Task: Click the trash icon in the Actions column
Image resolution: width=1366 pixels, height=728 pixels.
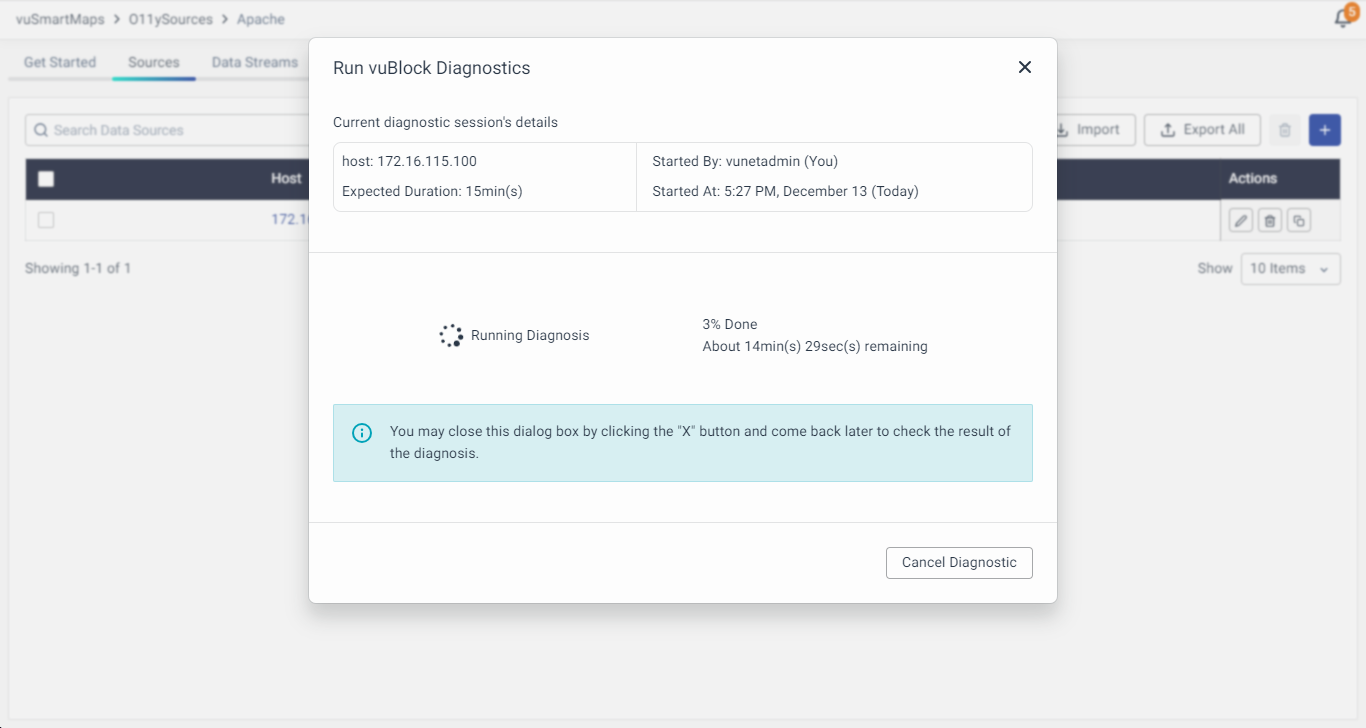Action: (1269, 221)
